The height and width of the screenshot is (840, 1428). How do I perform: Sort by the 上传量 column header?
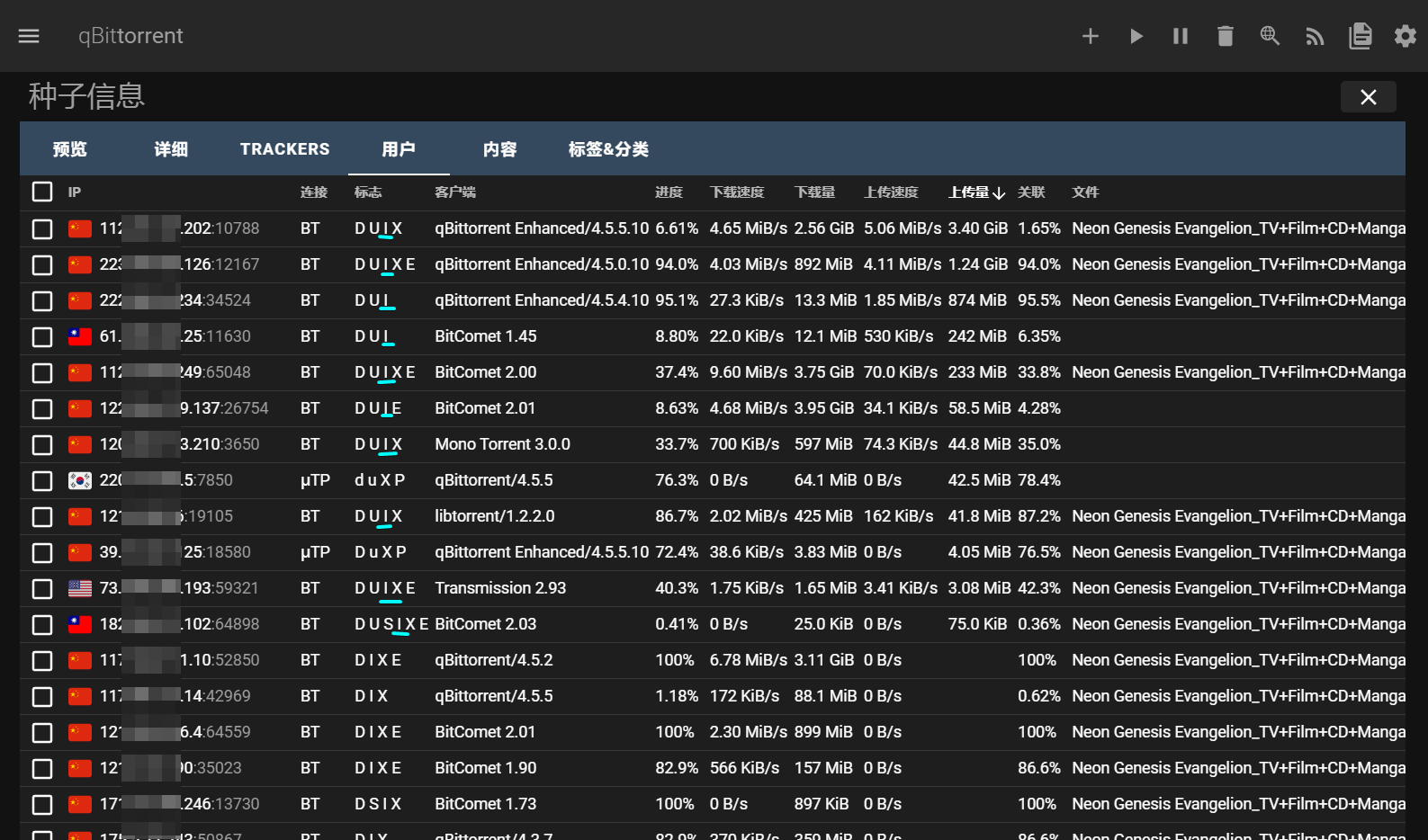coord(970,192)
